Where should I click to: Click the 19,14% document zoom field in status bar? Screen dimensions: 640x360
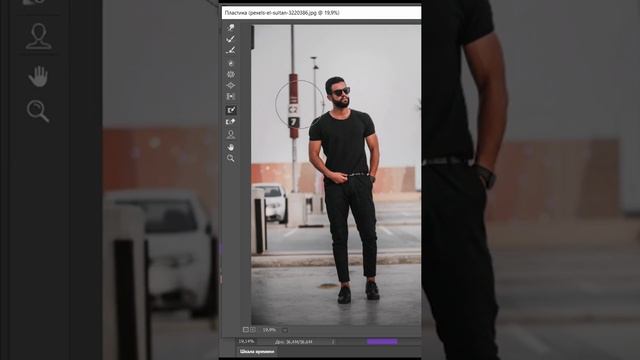pyautogui.click(x=247, y=341)
